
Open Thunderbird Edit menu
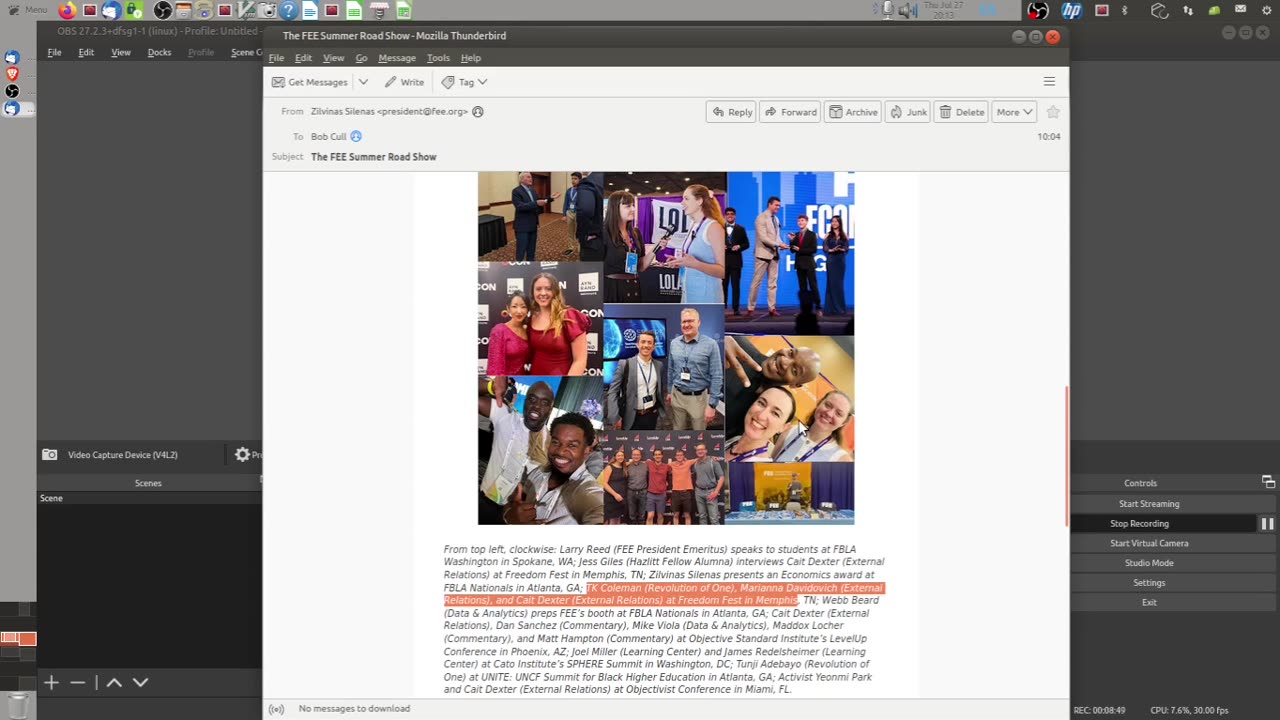303,58
